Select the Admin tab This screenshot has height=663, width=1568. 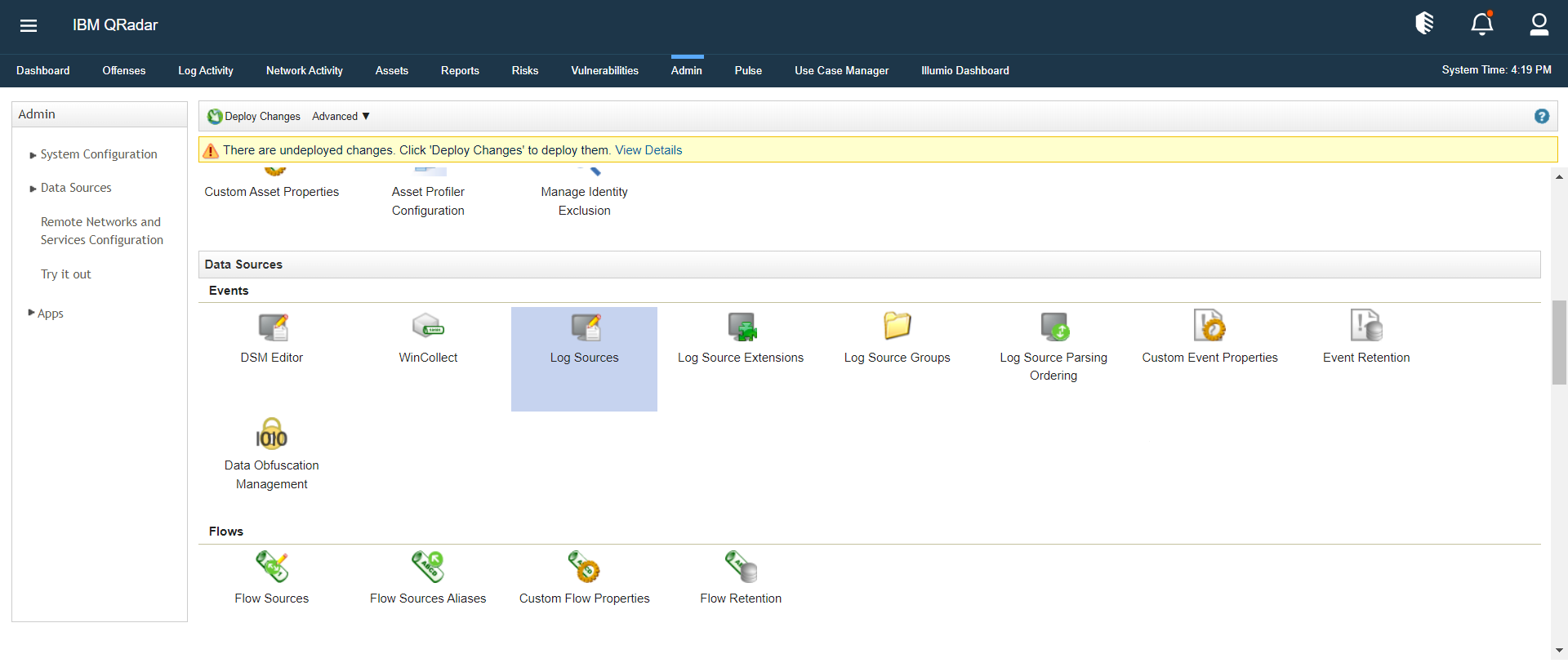coord(687,71)
